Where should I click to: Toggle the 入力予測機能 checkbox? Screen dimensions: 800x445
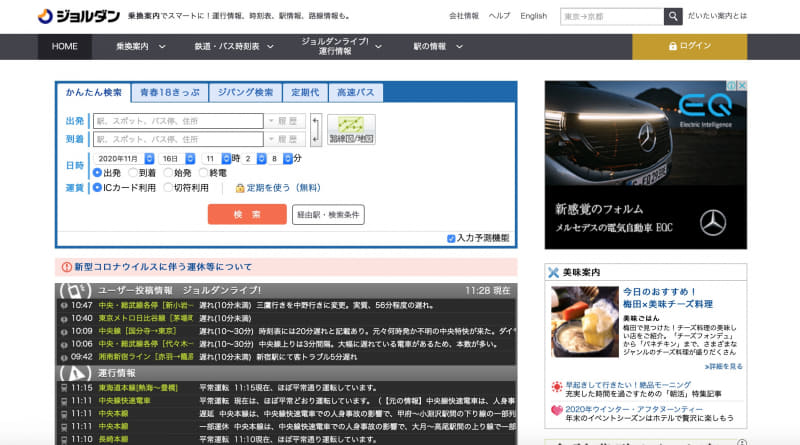click(x=451, y=238)
